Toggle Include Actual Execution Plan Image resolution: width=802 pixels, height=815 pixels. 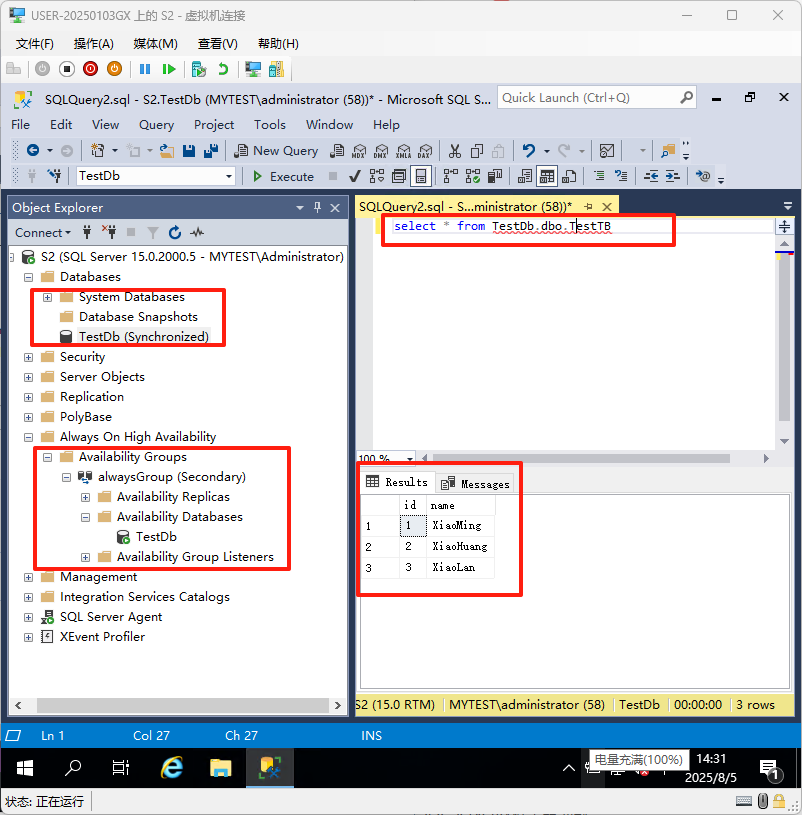point(451,177)
